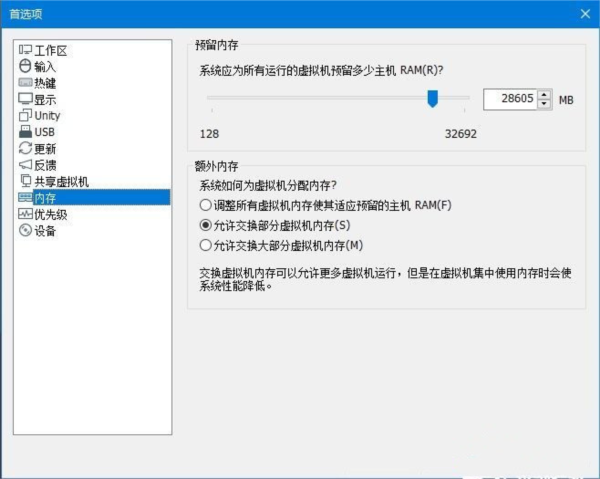Click the 热键 keyboard icon
This screenshot has height=479, width=600.
25,82
